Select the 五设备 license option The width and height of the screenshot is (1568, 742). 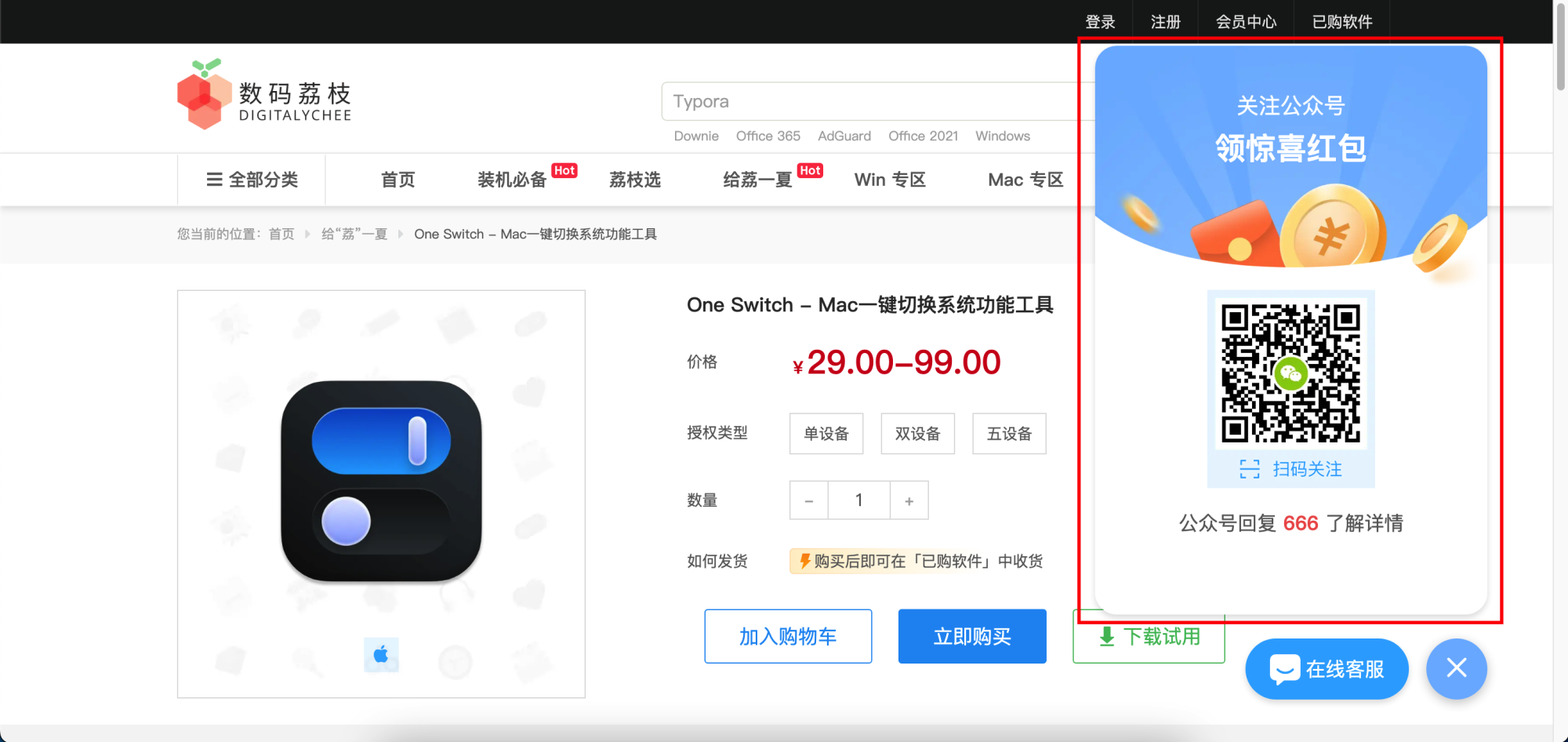1009,433
